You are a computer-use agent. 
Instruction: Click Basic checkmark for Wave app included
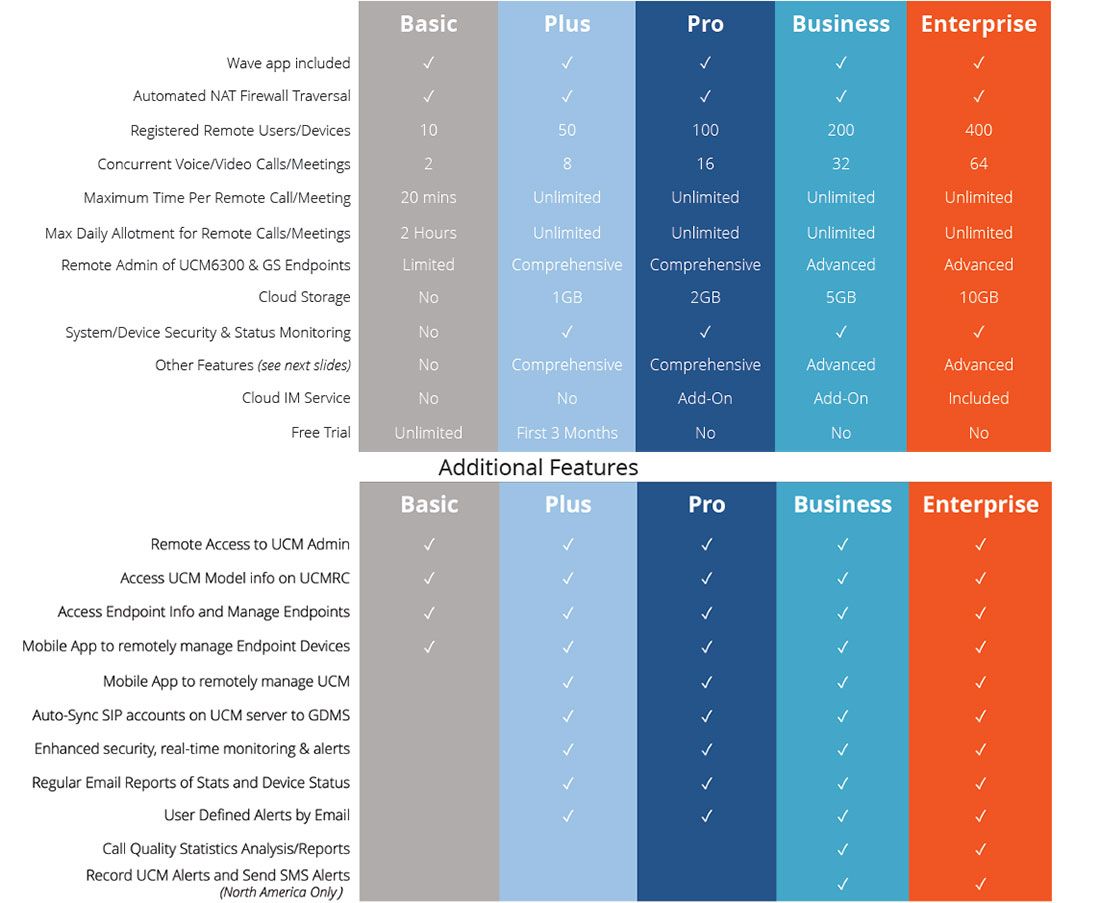tap(428, 63)
